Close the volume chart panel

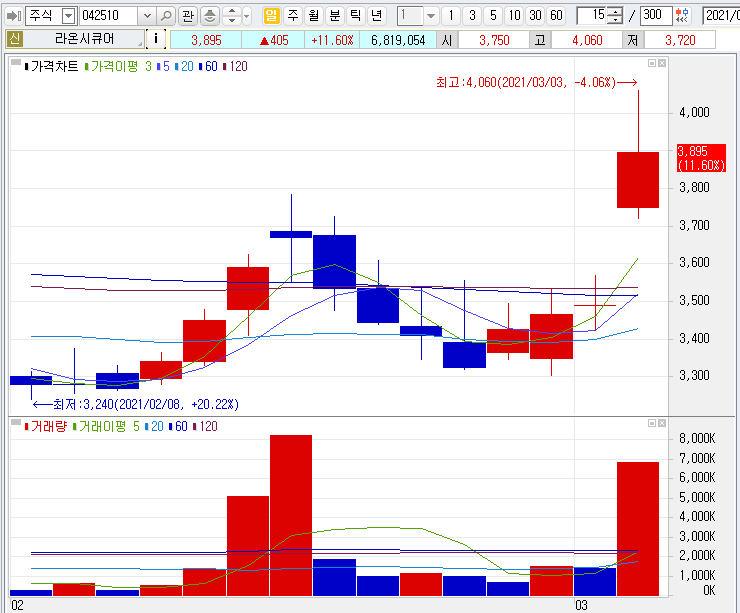(662, 423)
